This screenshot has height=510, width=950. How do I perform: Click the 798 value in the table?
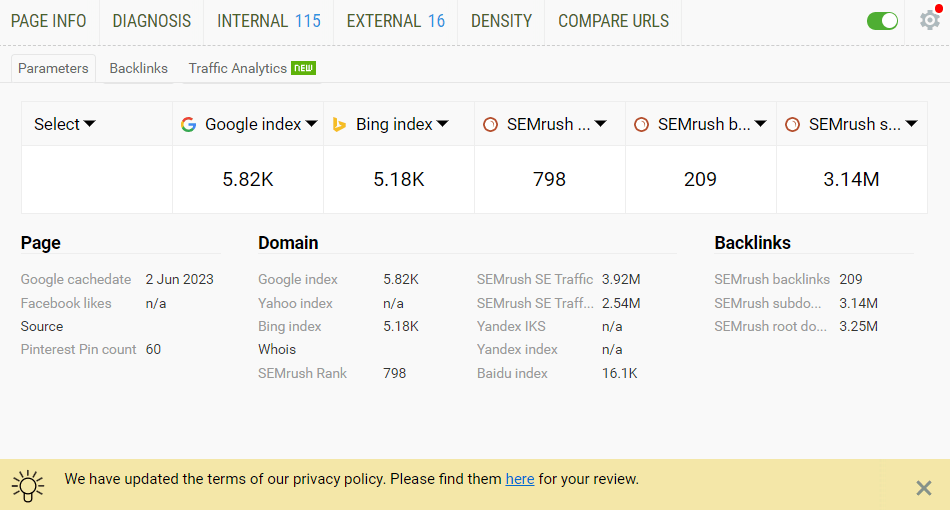pos(550,179)
